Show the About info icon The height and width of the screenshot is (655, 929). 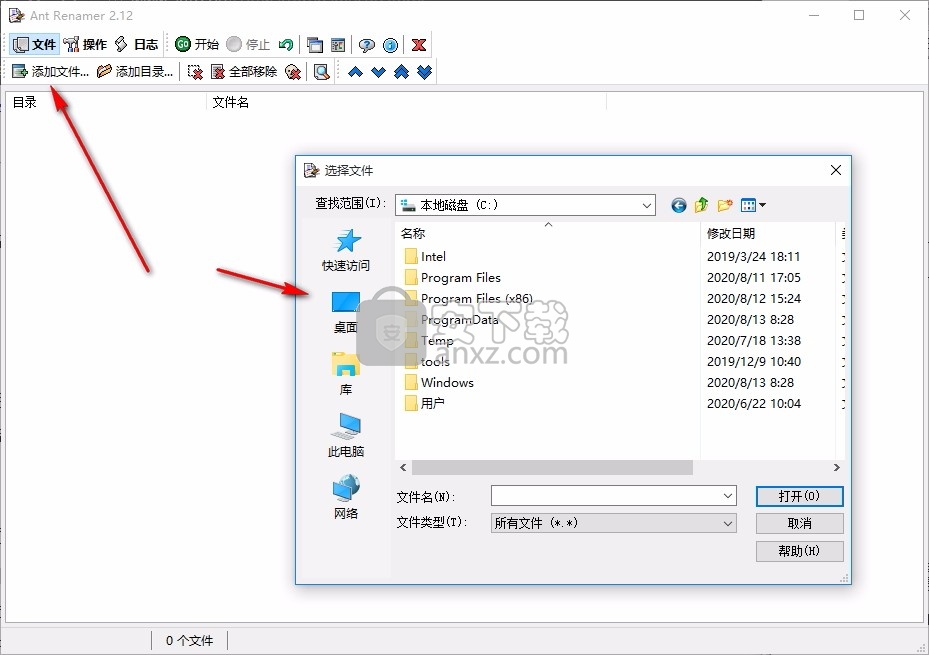[390, 44]
